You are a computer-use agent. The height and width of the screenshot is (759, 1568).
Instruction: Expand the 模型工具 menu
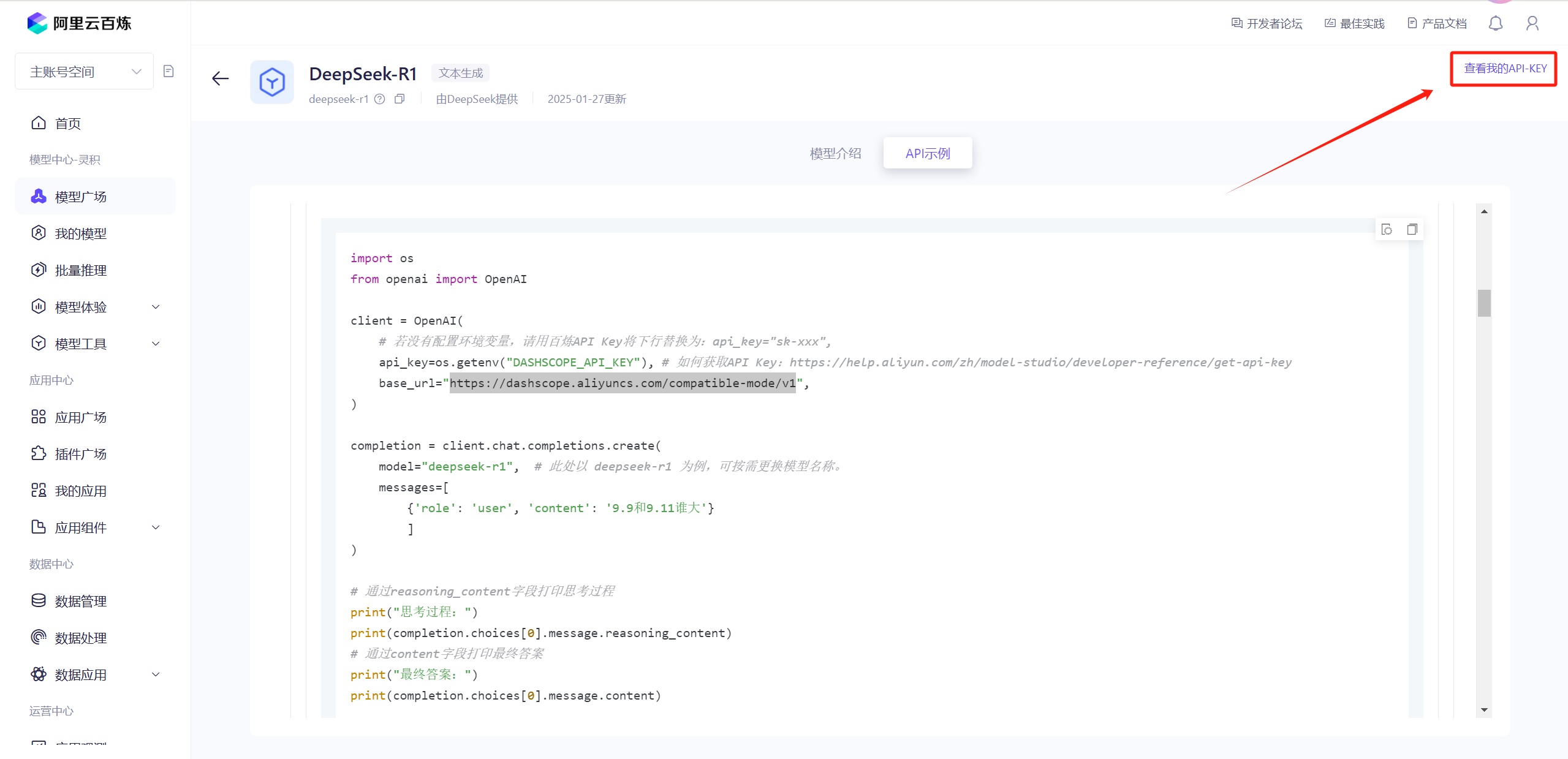[156, 344]
